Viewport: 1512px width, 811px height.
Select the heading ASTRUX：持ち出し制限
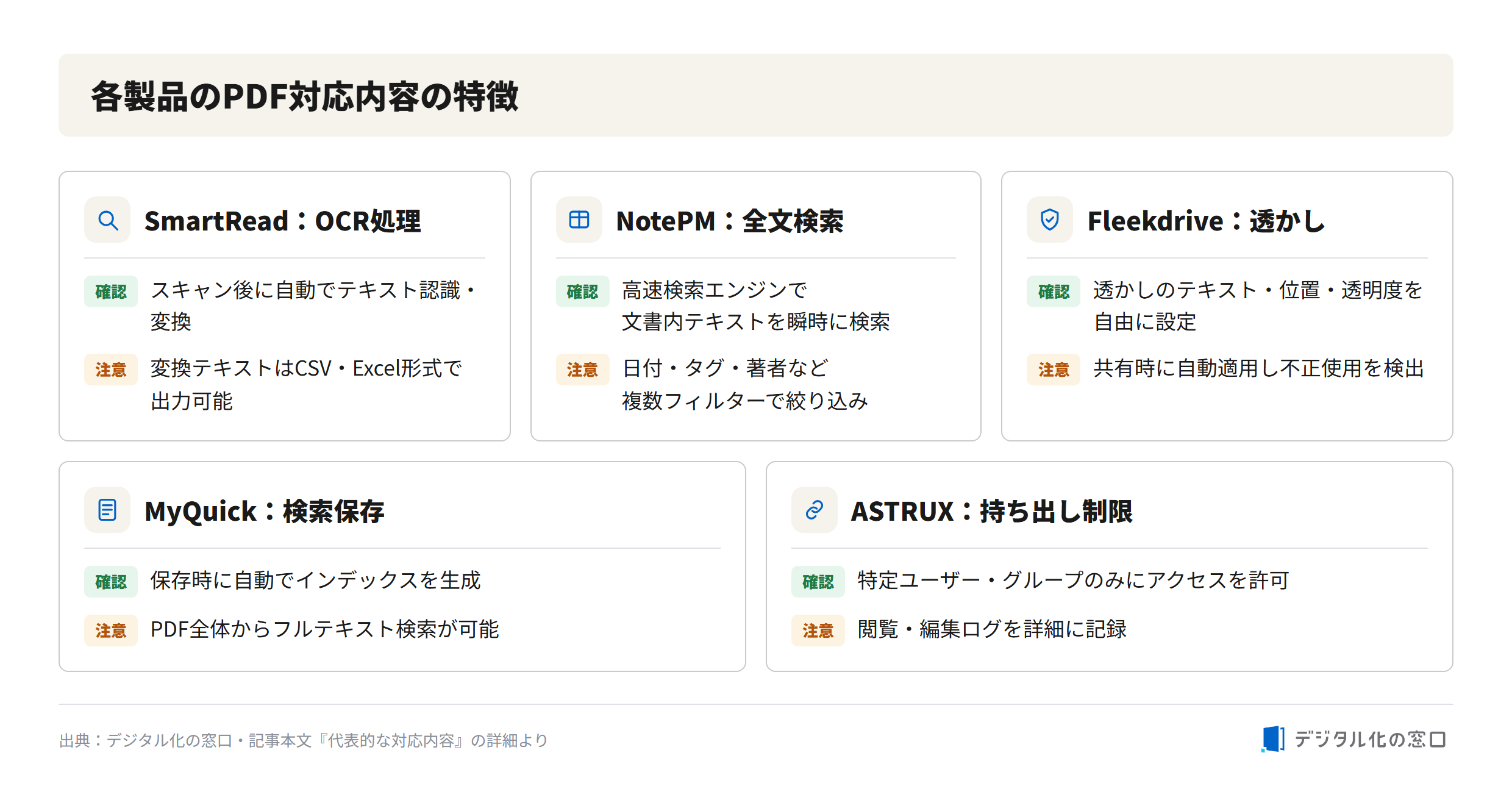coord(992,511)
